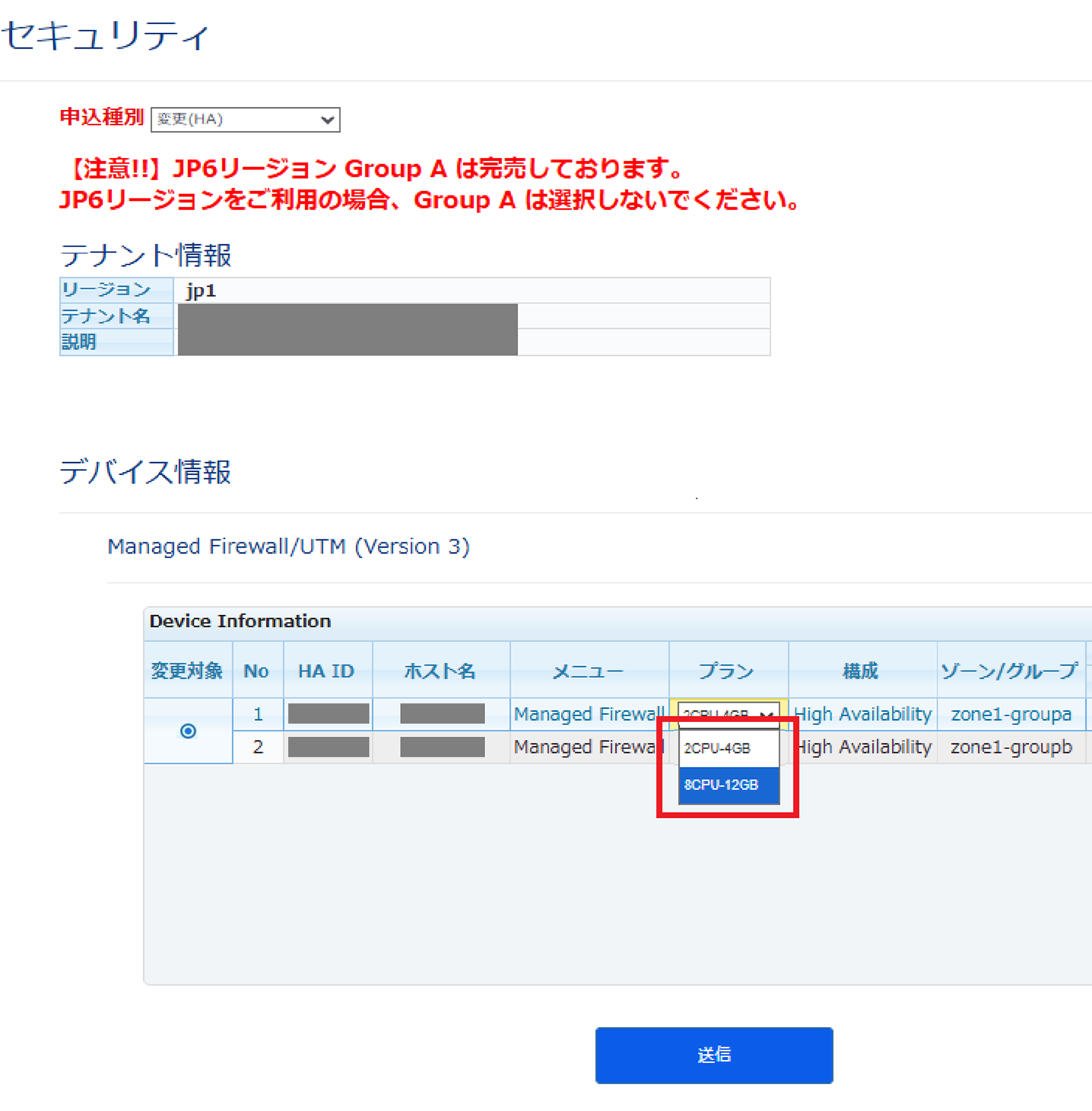Click the Device Information panel title
1092x1111 pixels.
[x=240, y=622]
